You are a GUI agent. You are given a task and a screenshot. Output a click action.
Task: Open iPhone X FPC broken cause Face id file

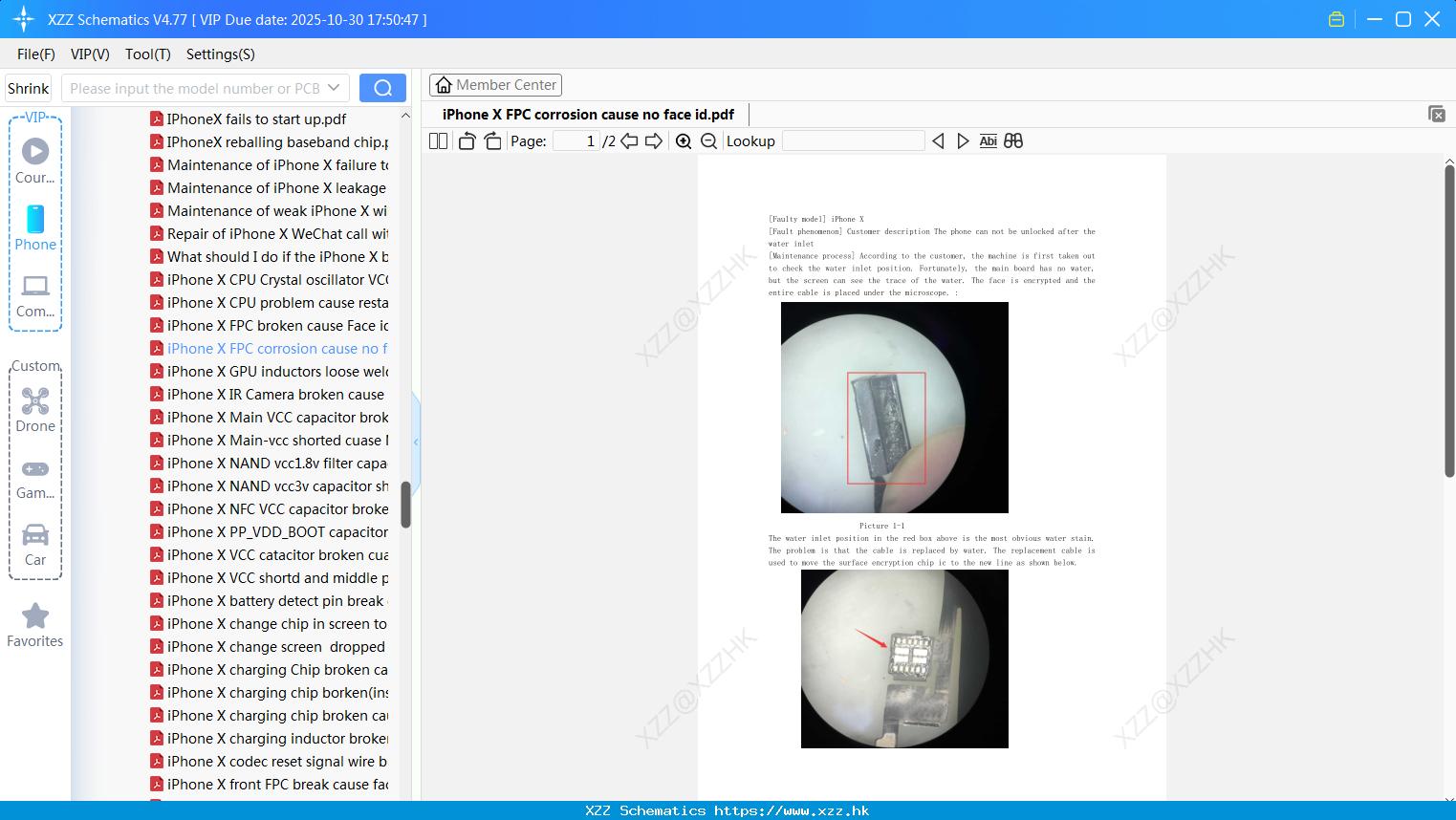277,326
